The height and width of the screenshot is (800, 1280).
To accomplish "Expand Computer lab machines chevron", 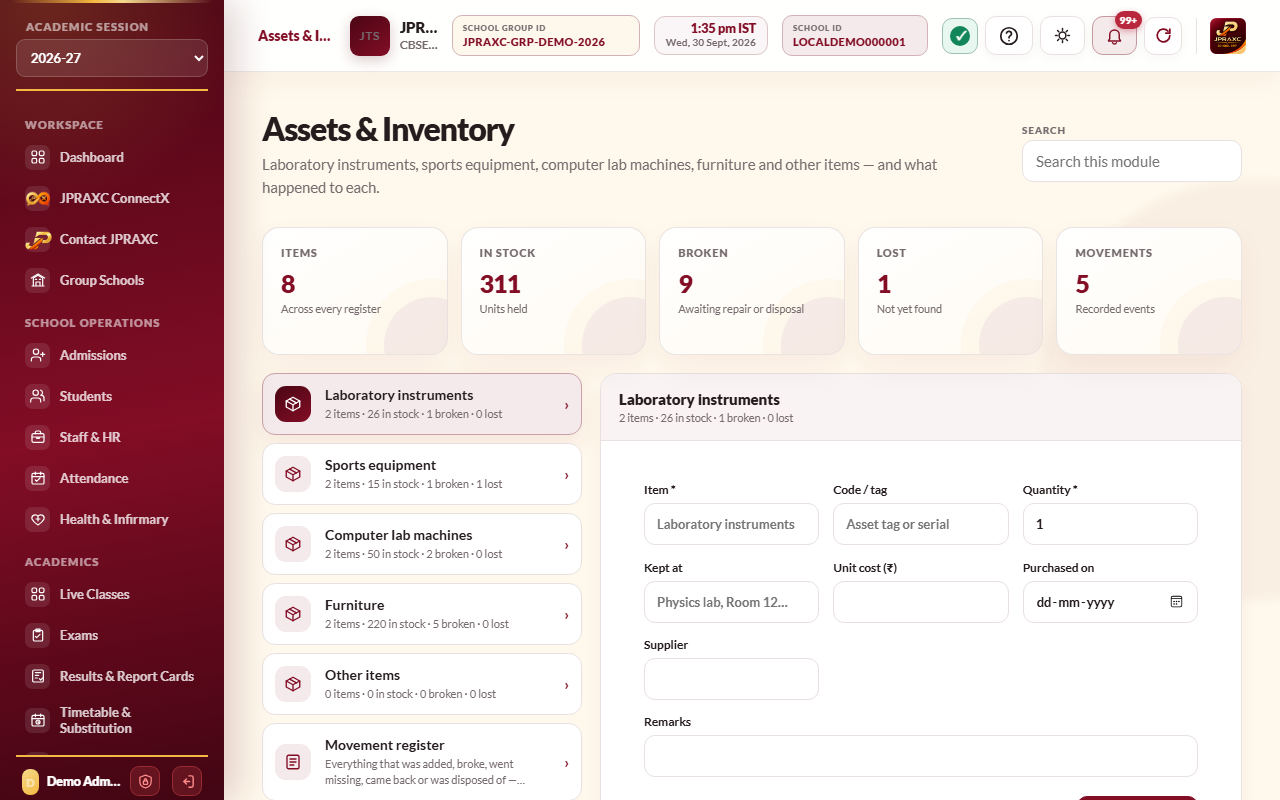I will [566, 545].
